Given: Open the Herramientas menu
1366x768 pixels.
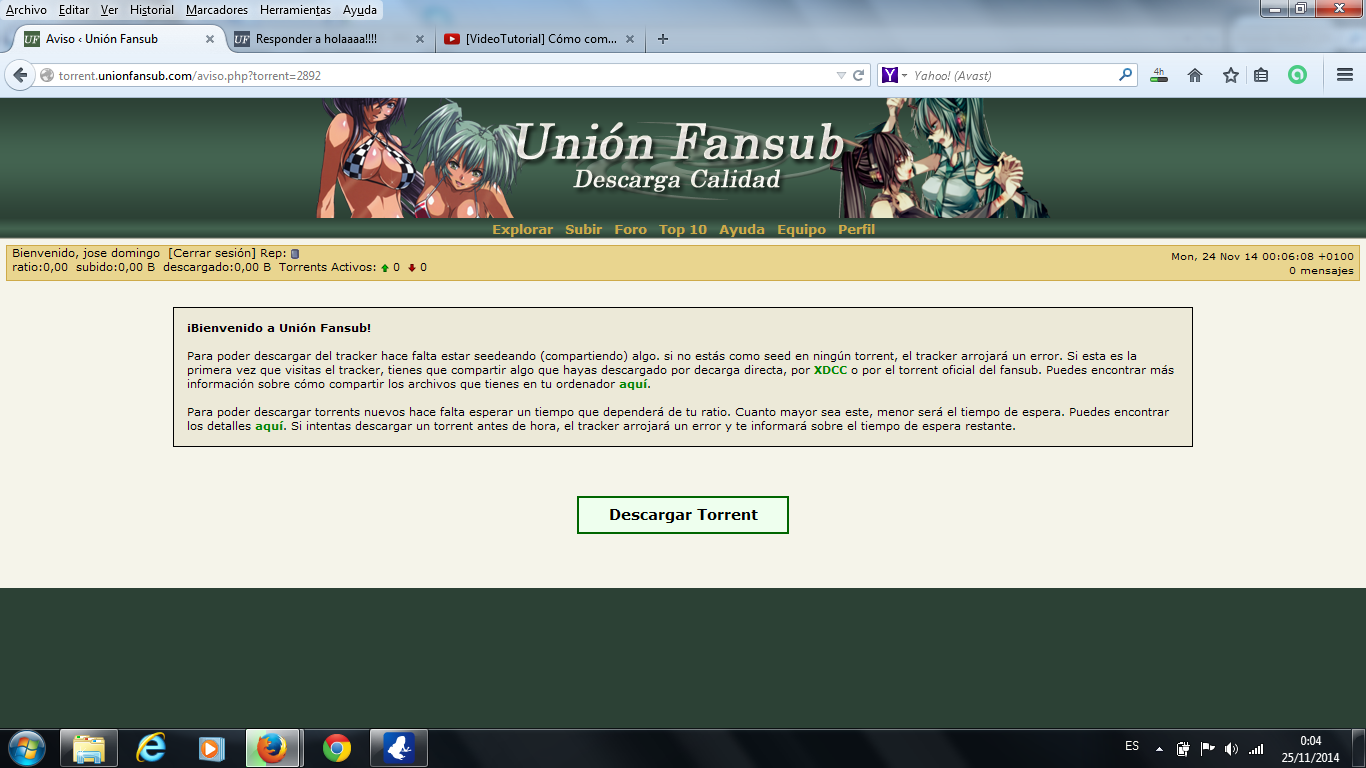Looking at the screenshot, I should pyautogui.click(x=295, y=10).
